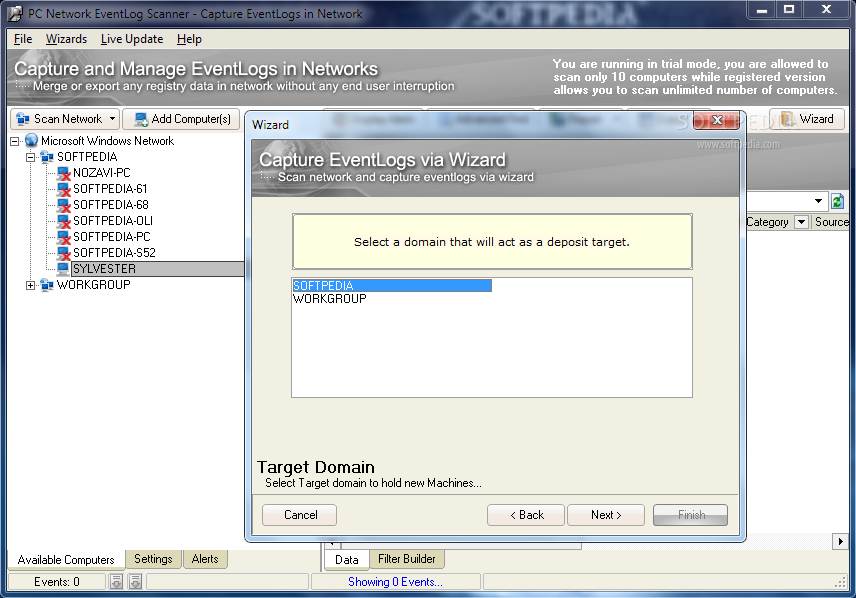This screenshot has width=856, height=598.
Task: Select SYLVESTER in the tree
Action: tap(104, 269)
